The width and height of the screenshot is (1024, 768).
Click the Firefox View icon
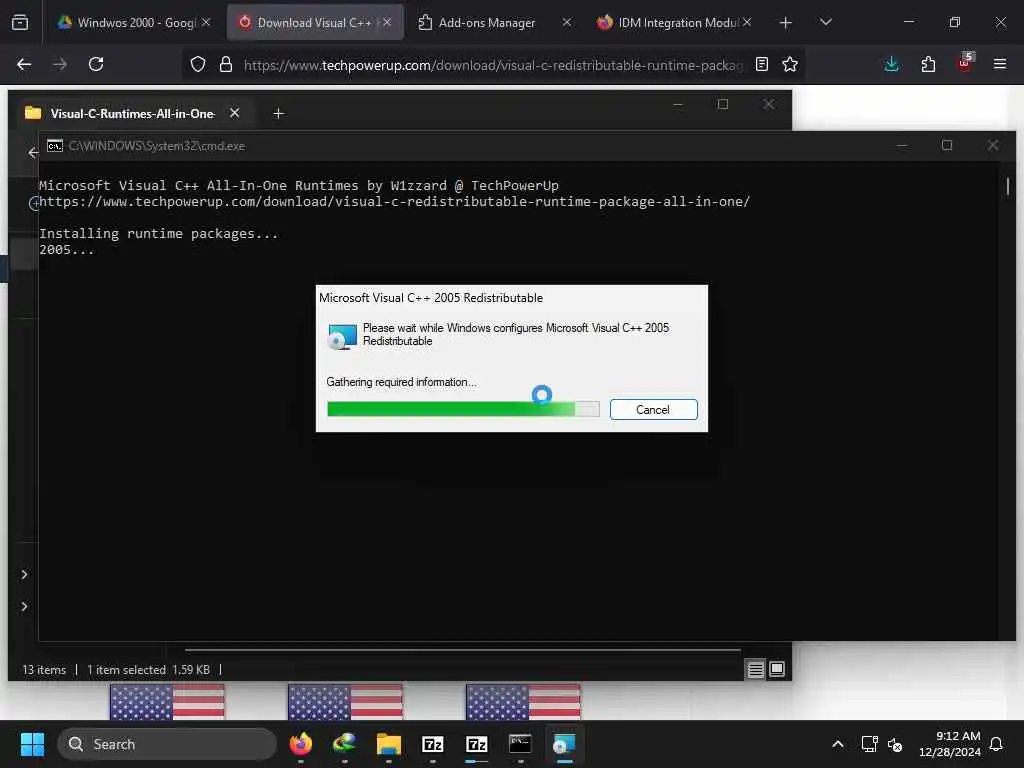click(x=20, y=22)
